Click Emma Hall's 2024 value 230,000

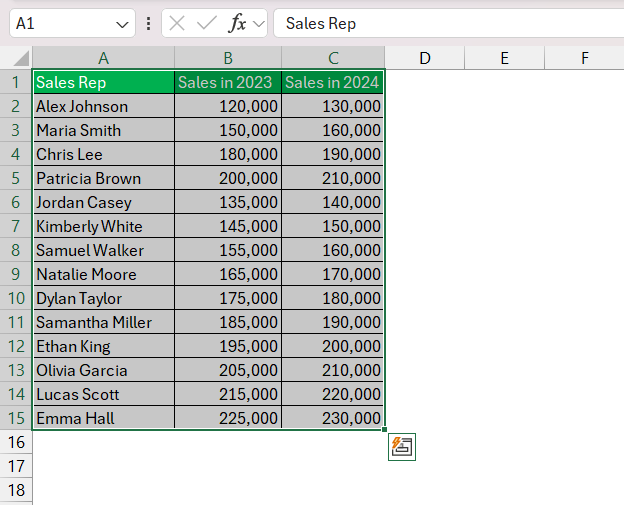coord(333,418)
